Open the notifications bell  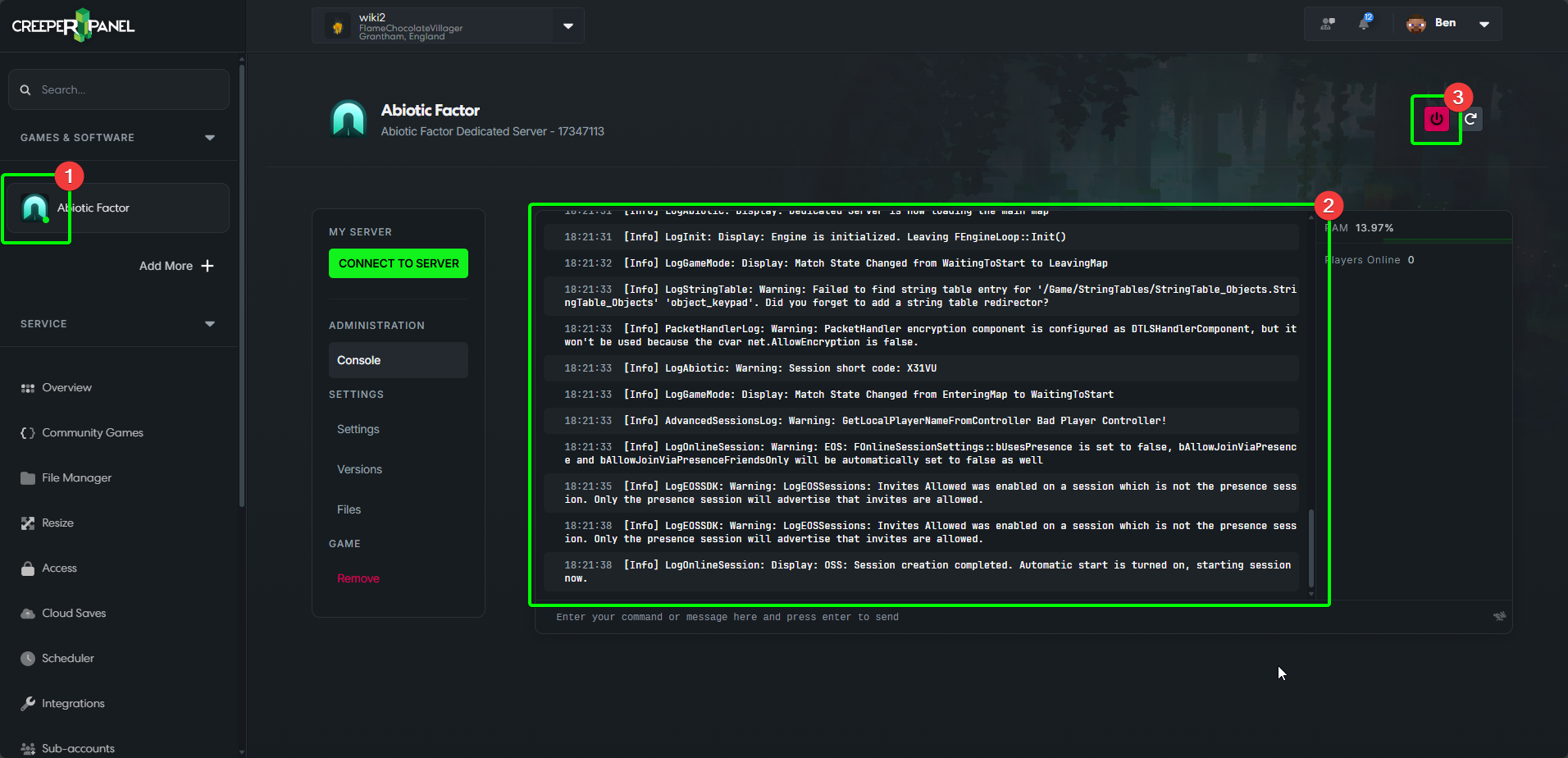1364,23
